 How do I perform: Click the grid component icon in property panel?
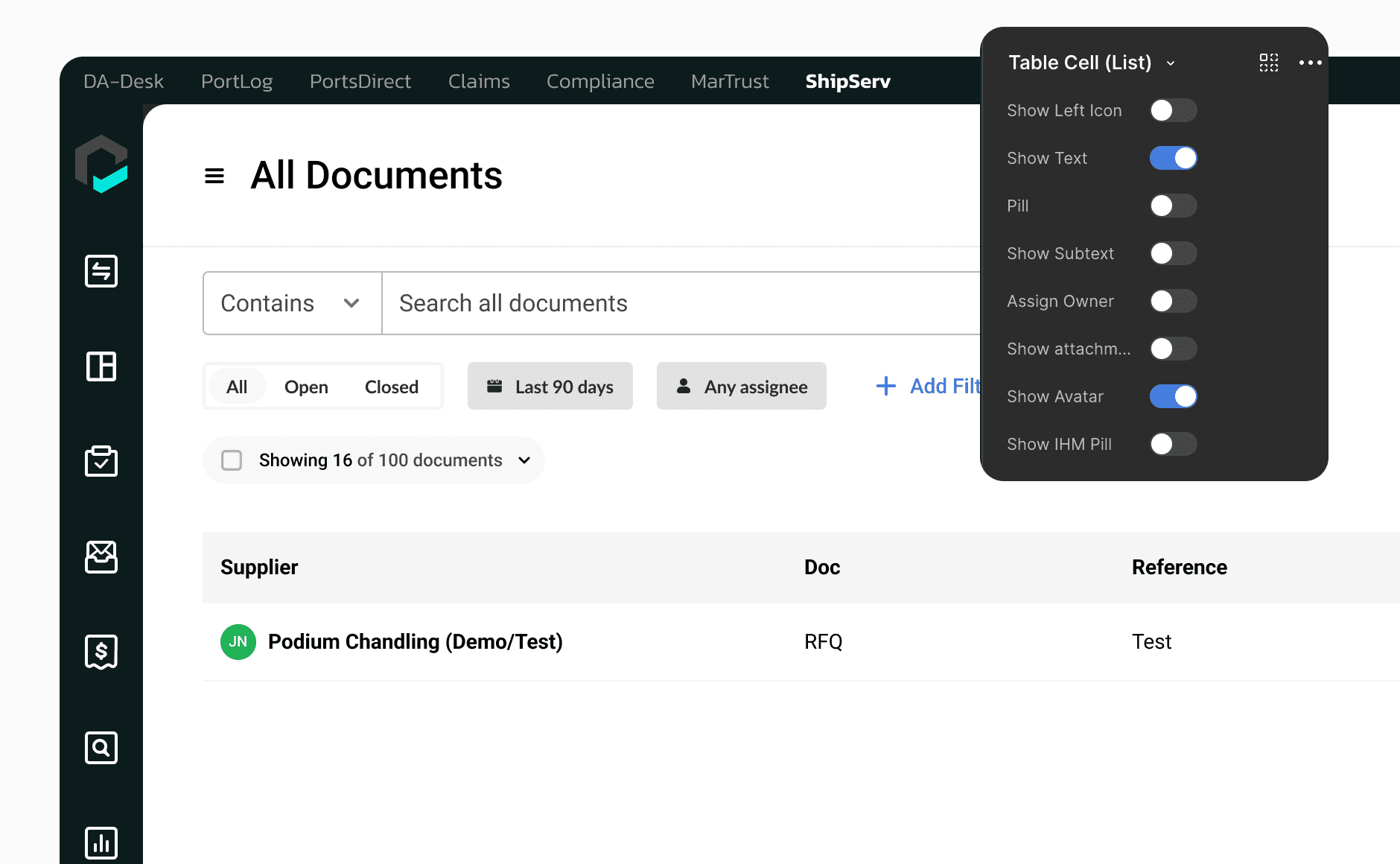(x=1269, y=63)
